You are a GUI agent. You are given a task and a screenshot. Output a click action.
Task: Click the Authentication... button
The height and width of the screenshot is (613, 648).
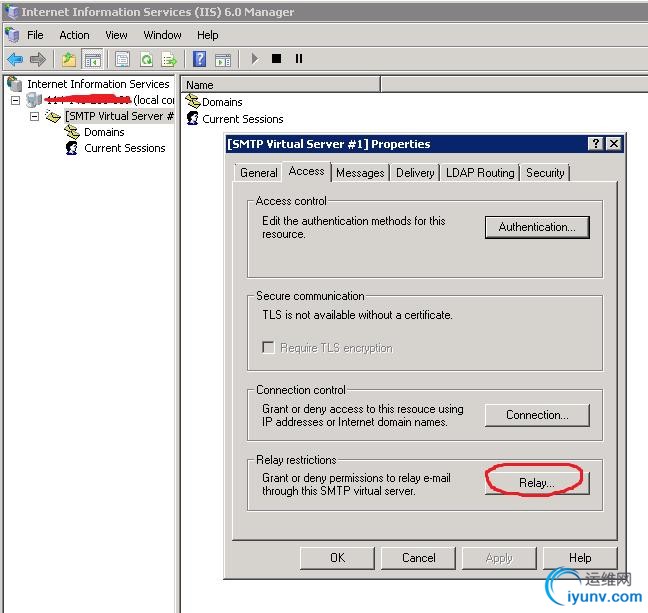537,227
